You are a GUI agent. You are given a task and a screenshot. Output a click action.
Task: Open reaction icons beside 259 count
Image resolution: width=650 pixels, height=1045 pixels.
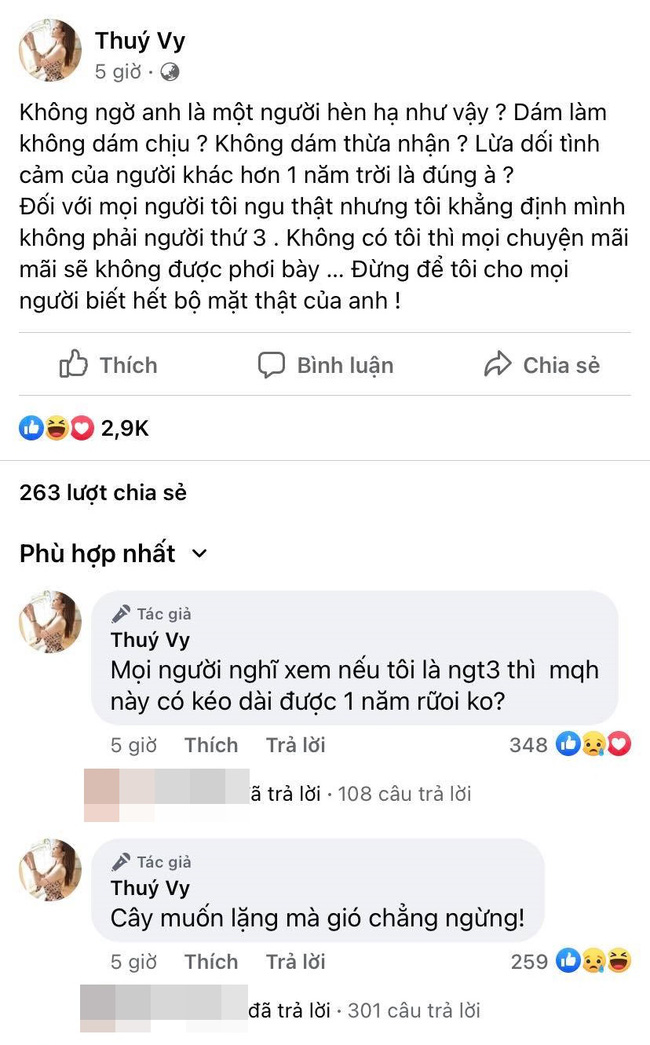click(594, 961)
